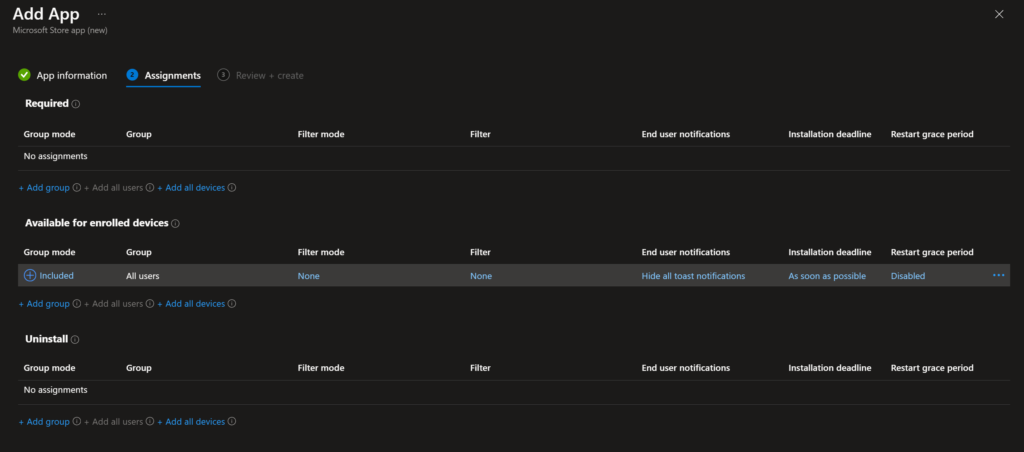Screen dimensions: 1024x452
Task: Click info icon after Available Add all devices
Action: [232, 304]
